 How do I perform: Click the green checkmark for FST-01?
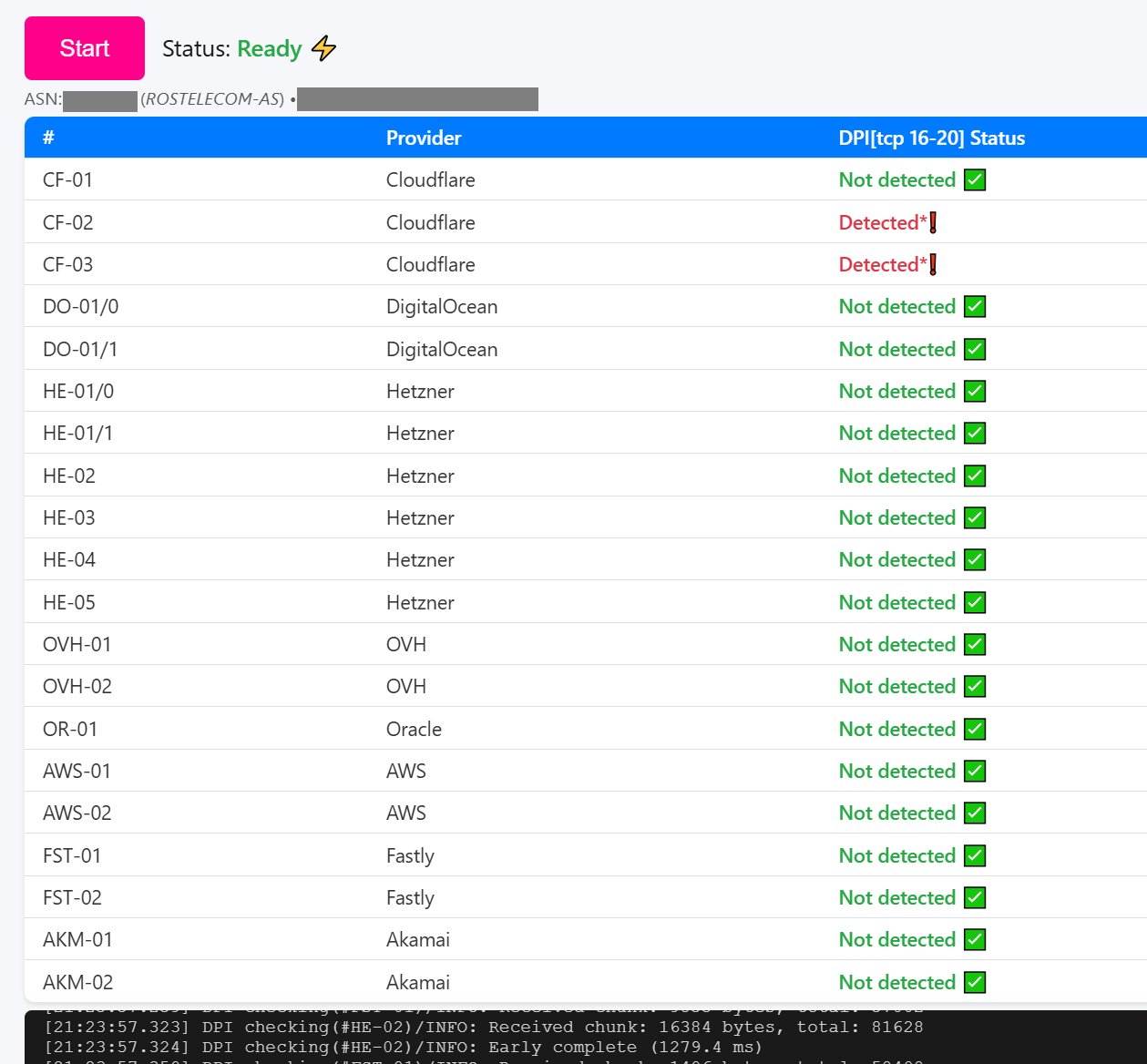coord(975,856)
